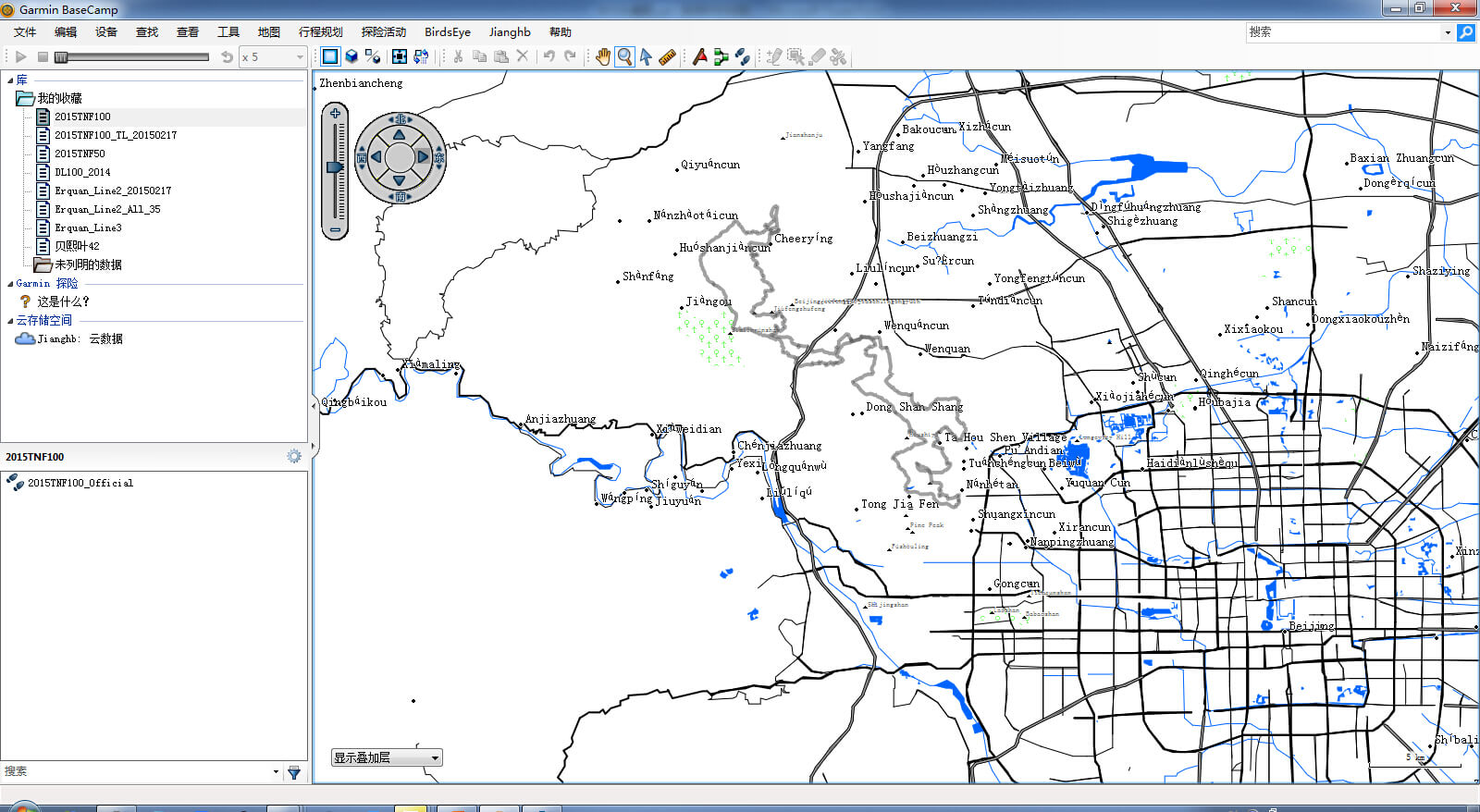Click the fit-to-screen map icon
Viewport: 1480px width, 812px height.
399,56
